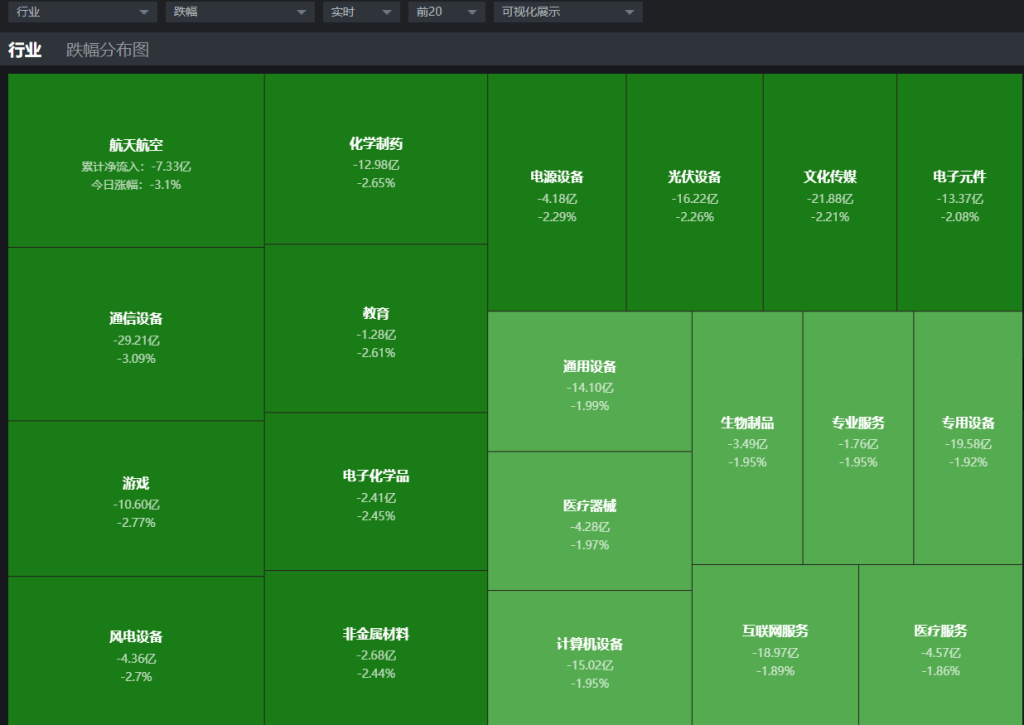The width and height of the screenshot is (1024, 725).
Task: Open the 互联网服务 sector block
Action: tap(775, 646)
